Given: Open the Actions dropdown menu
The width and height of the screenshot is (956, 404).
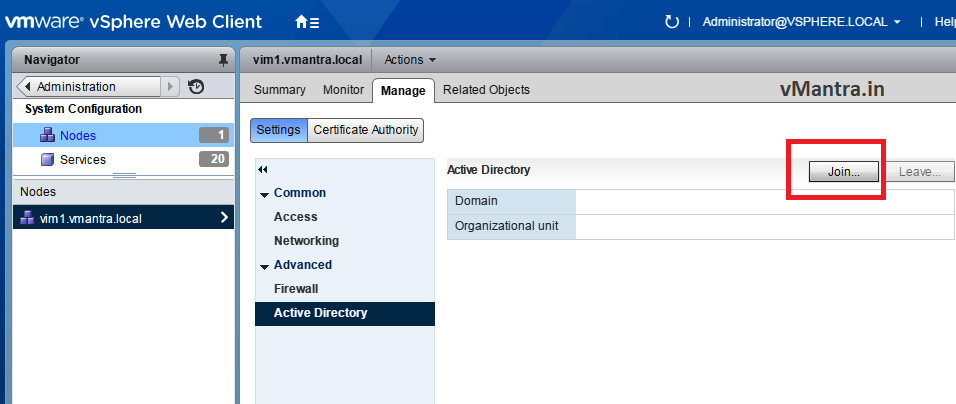Looking at the screenshot, I should [x=410, y=60].
